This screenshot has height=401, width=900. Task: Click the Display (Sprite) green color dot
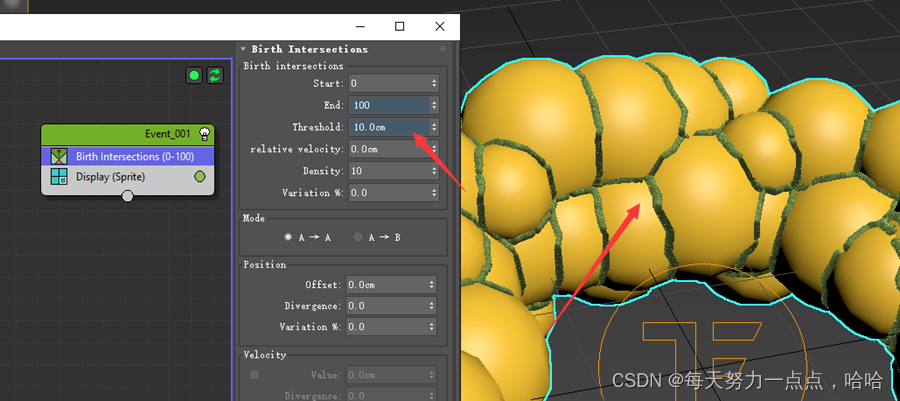pyautogui.click(x=200, y=177)
